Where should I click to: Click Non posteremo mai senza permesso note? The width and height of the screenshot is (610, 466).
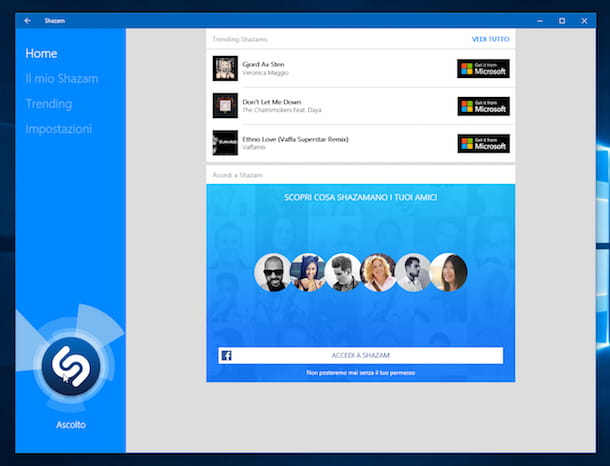pyautogui.click(x=361, y=373)
